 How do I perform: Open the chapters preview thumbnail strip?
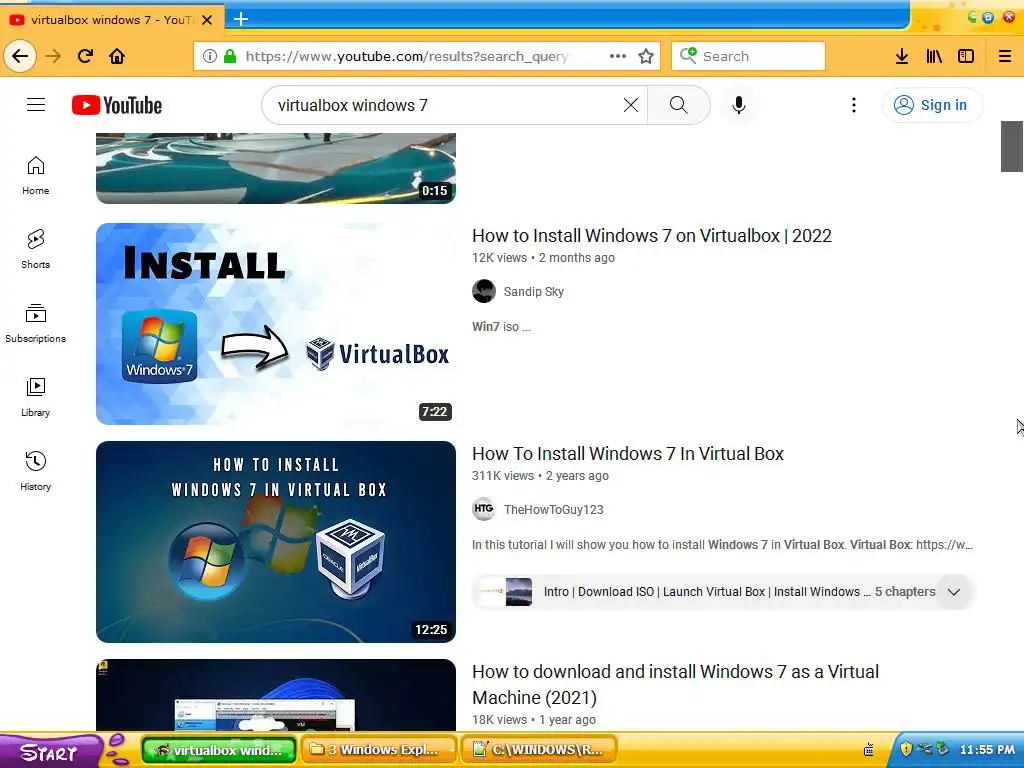tap(506, 592)
